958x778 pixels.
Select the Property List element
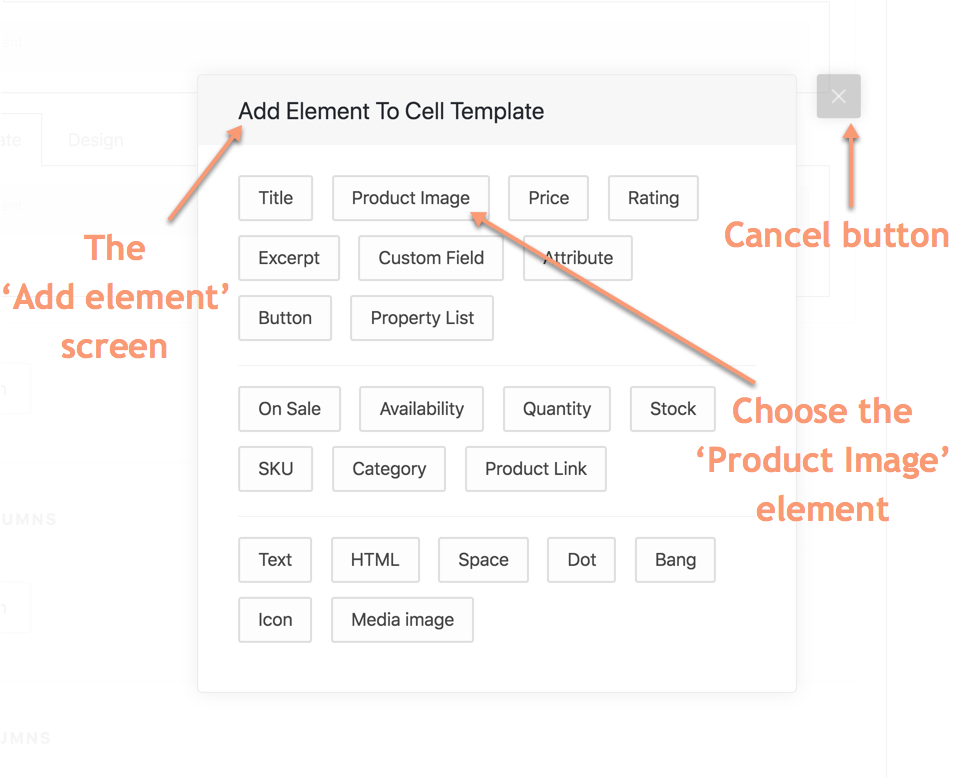coord(422,318)
